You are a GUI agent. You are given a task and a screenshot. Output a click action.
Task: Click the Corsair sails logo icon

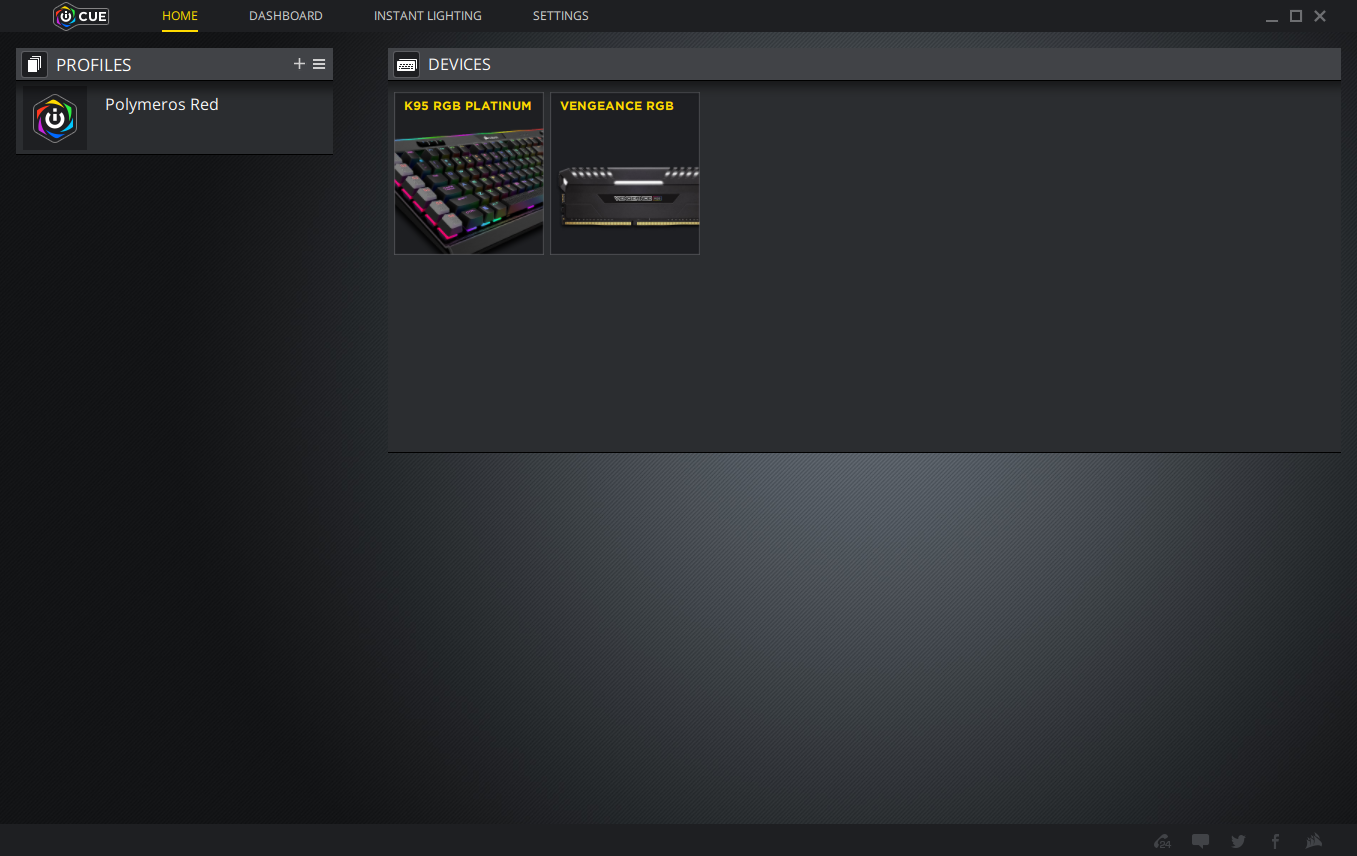point(1314,841)
